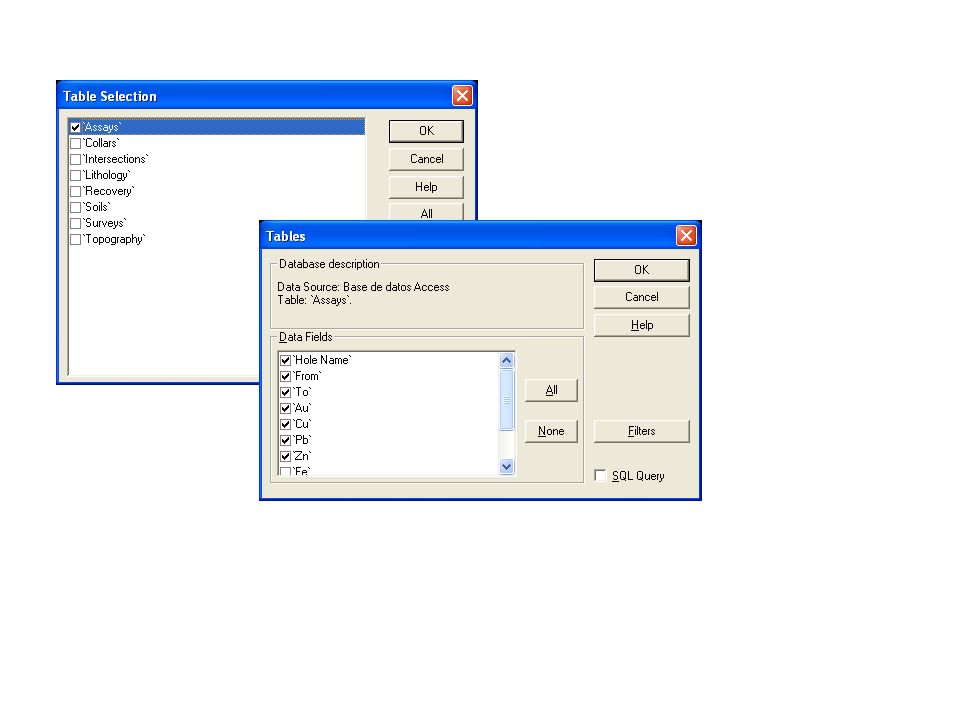The height and width of the screenshot is (720, 960).
Task: Click Cancel in Table Selection dialog
Action: (426, 159)
